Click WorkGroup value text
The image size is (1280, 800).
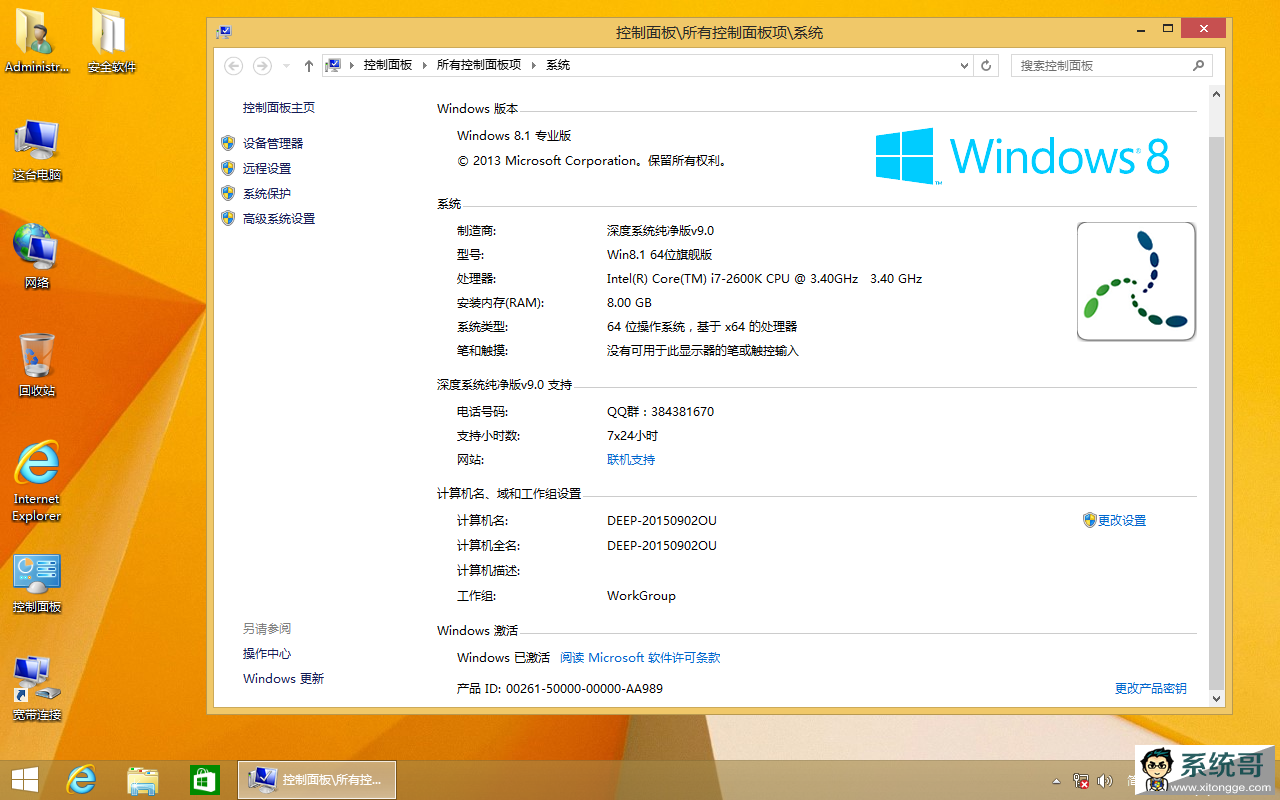click(641, 596)
